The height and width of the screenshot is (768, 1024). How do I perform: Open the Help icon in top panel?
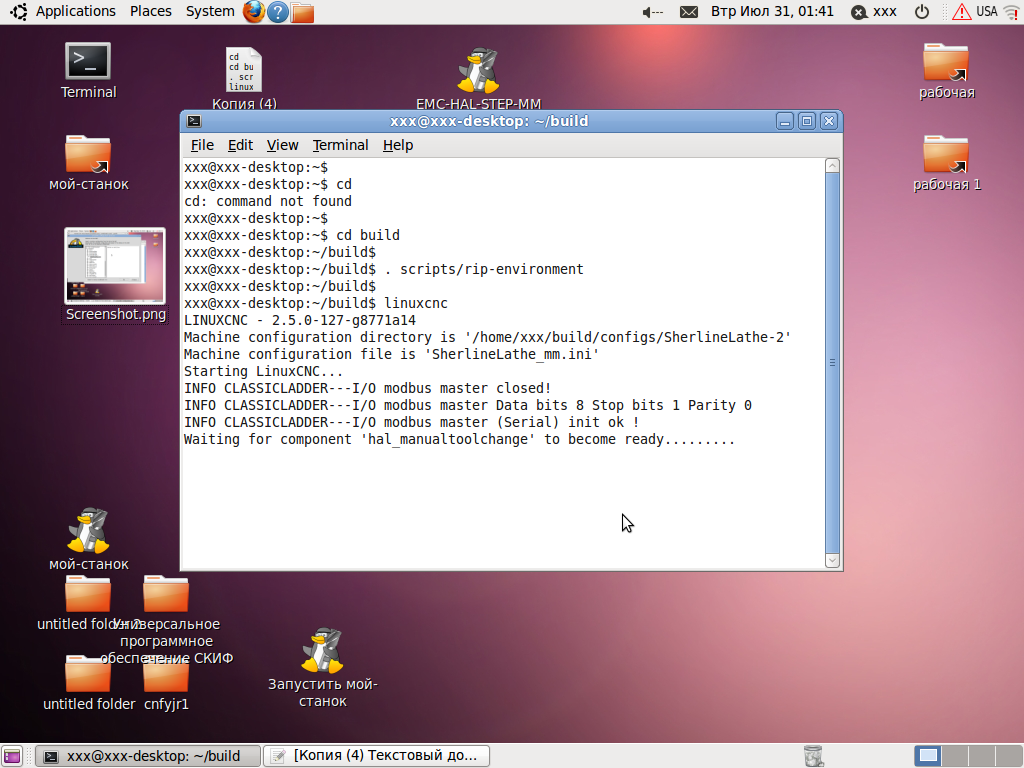point(278,12)
